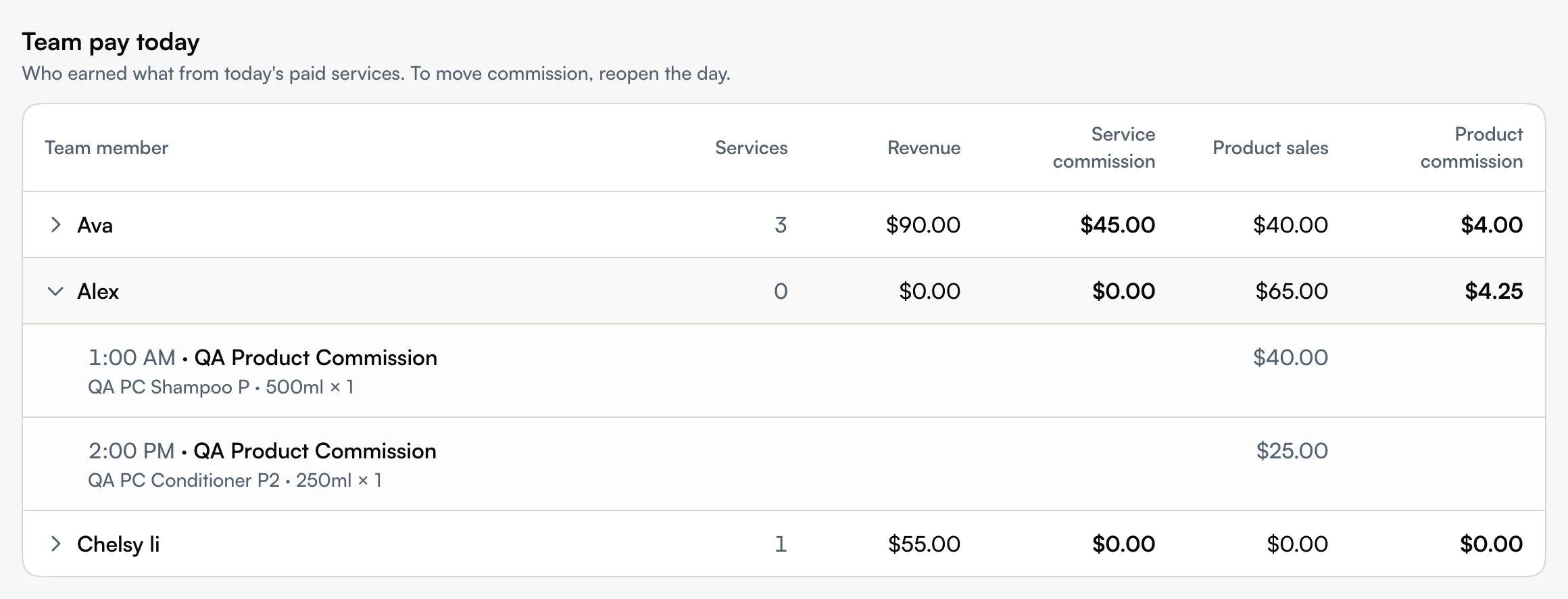Click Alex's product commission $4.25
This screenshot has height=599, width=1568.
click(1494, 291)
